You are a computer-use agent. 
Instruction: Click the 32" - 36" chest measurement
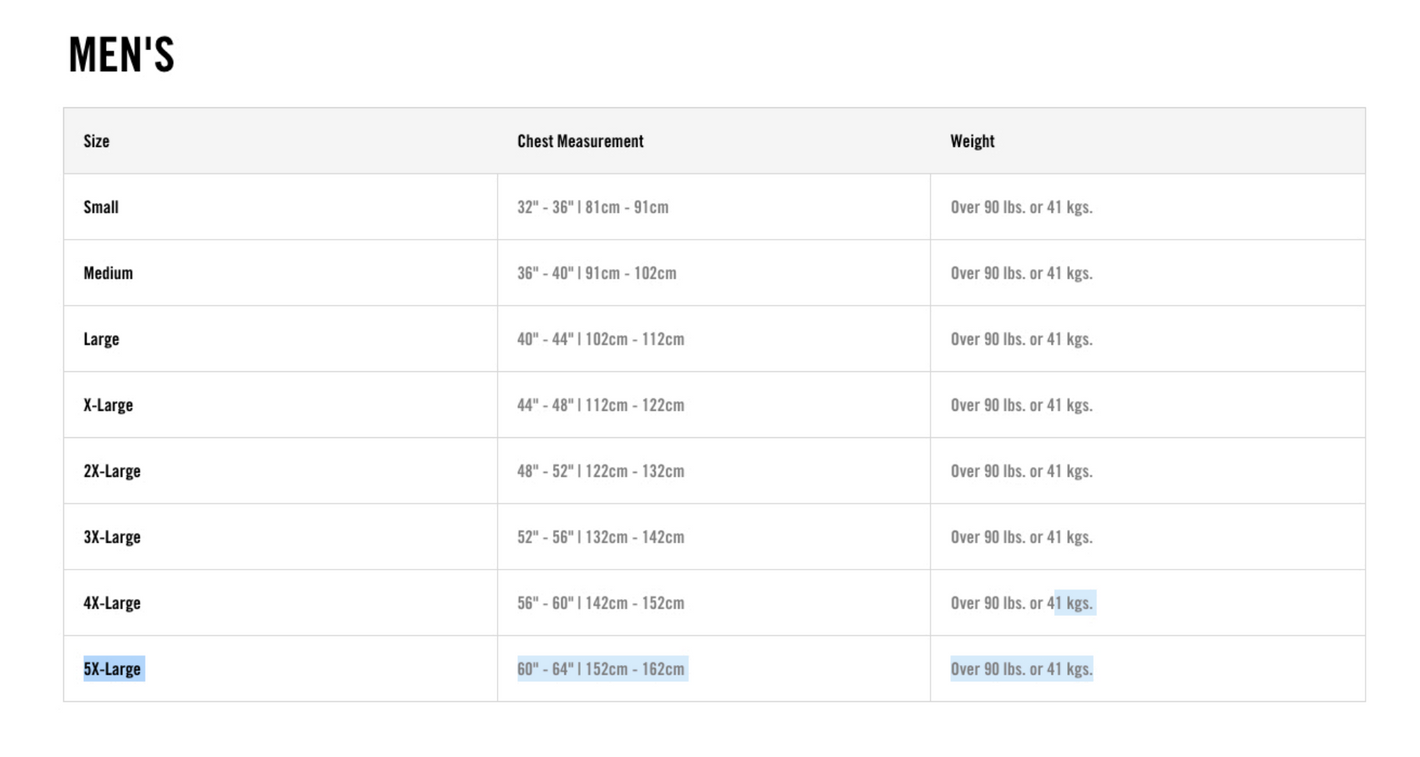[593, 207]
